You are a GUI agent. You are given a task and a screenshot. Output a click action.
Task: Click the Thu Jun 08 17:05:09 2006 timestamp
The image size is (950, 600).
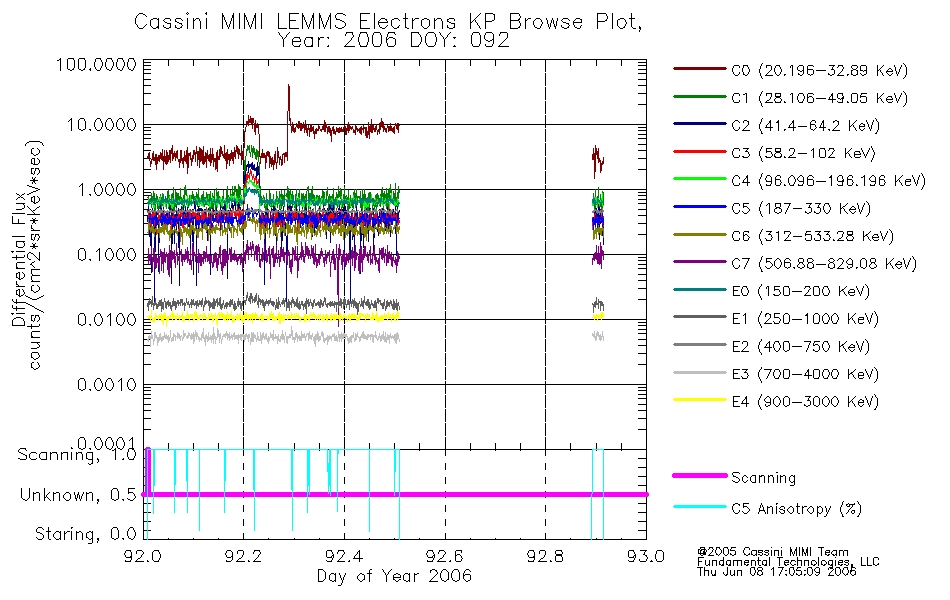point(777,571)
